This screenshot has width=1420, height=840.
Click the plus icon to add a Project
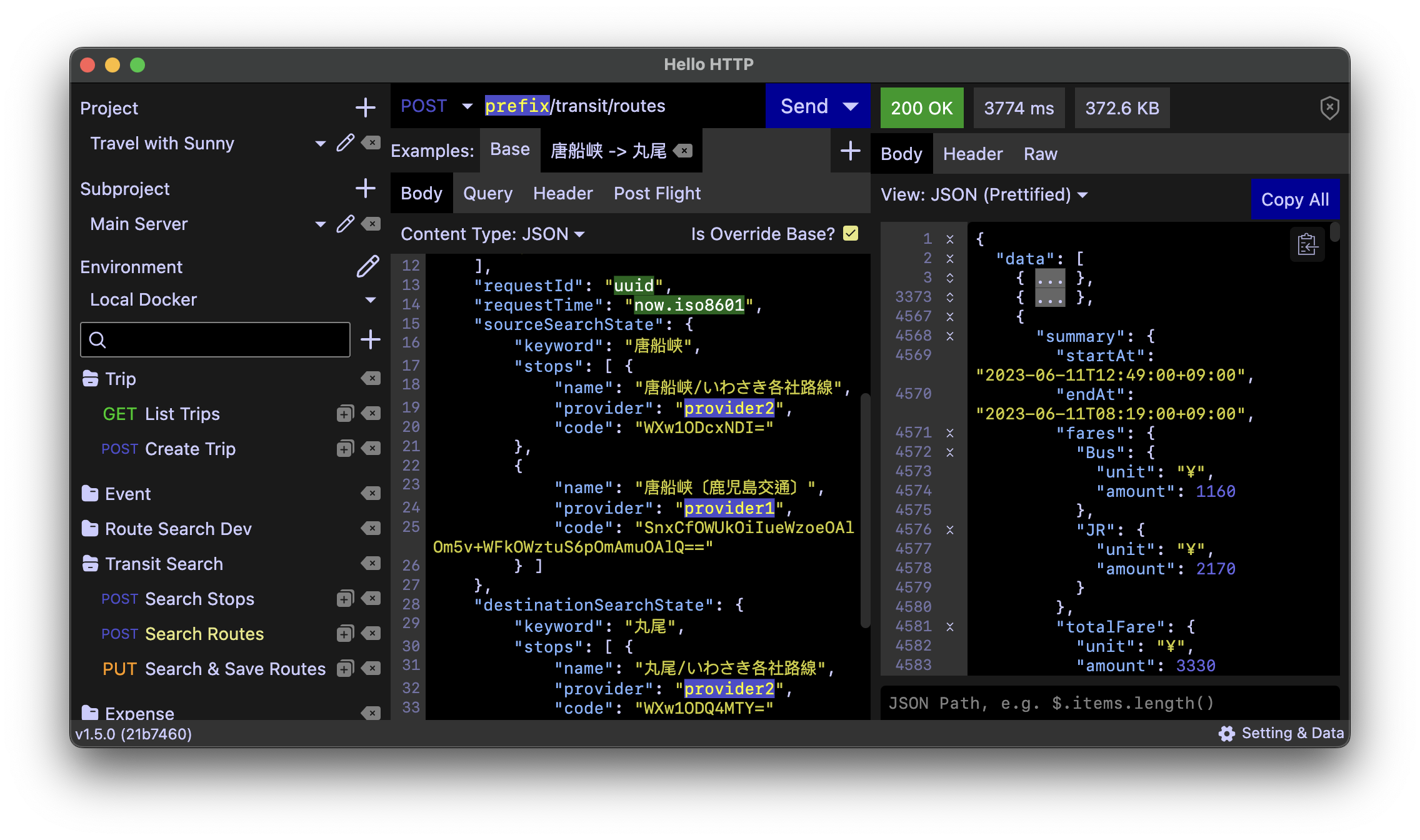[366, 107]
